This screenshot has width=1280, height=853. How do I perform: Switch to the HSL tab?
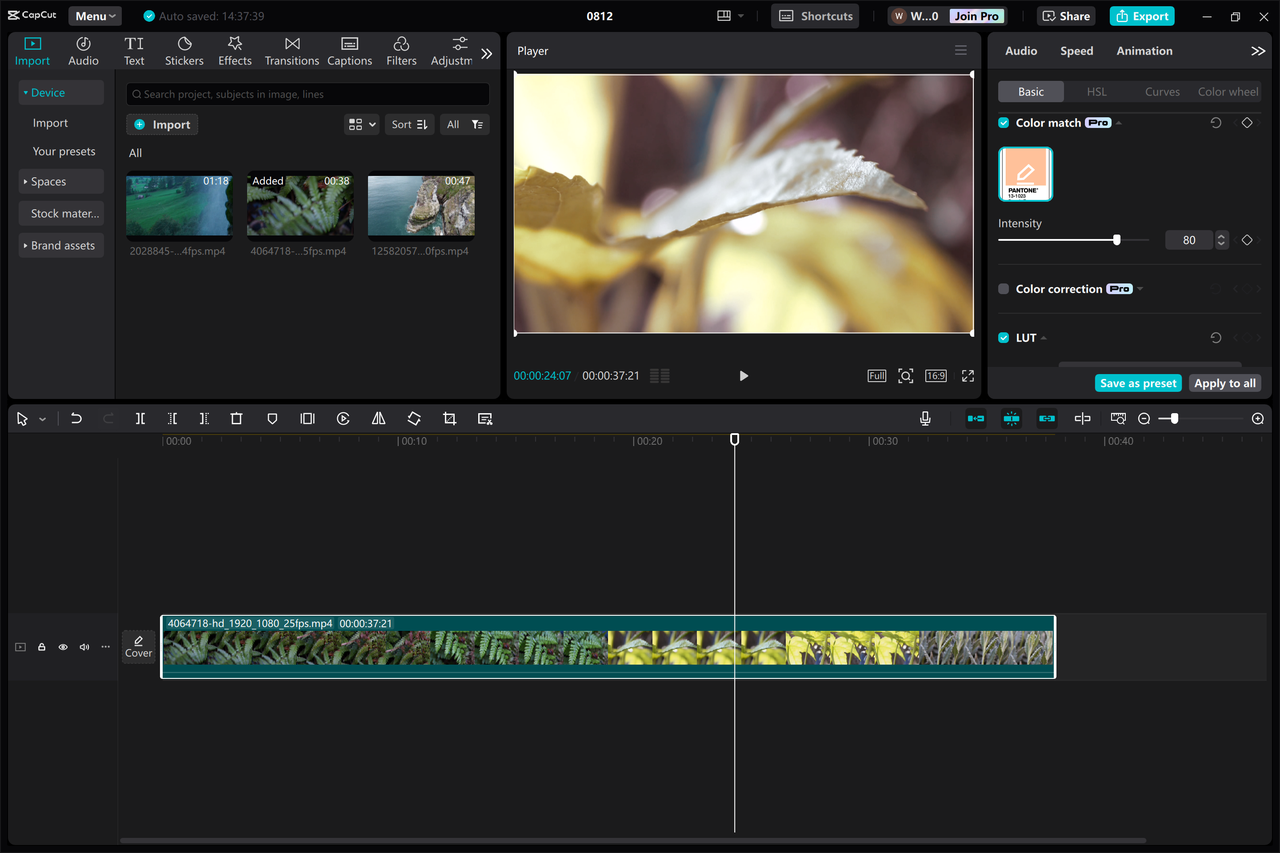[1096, 91]
